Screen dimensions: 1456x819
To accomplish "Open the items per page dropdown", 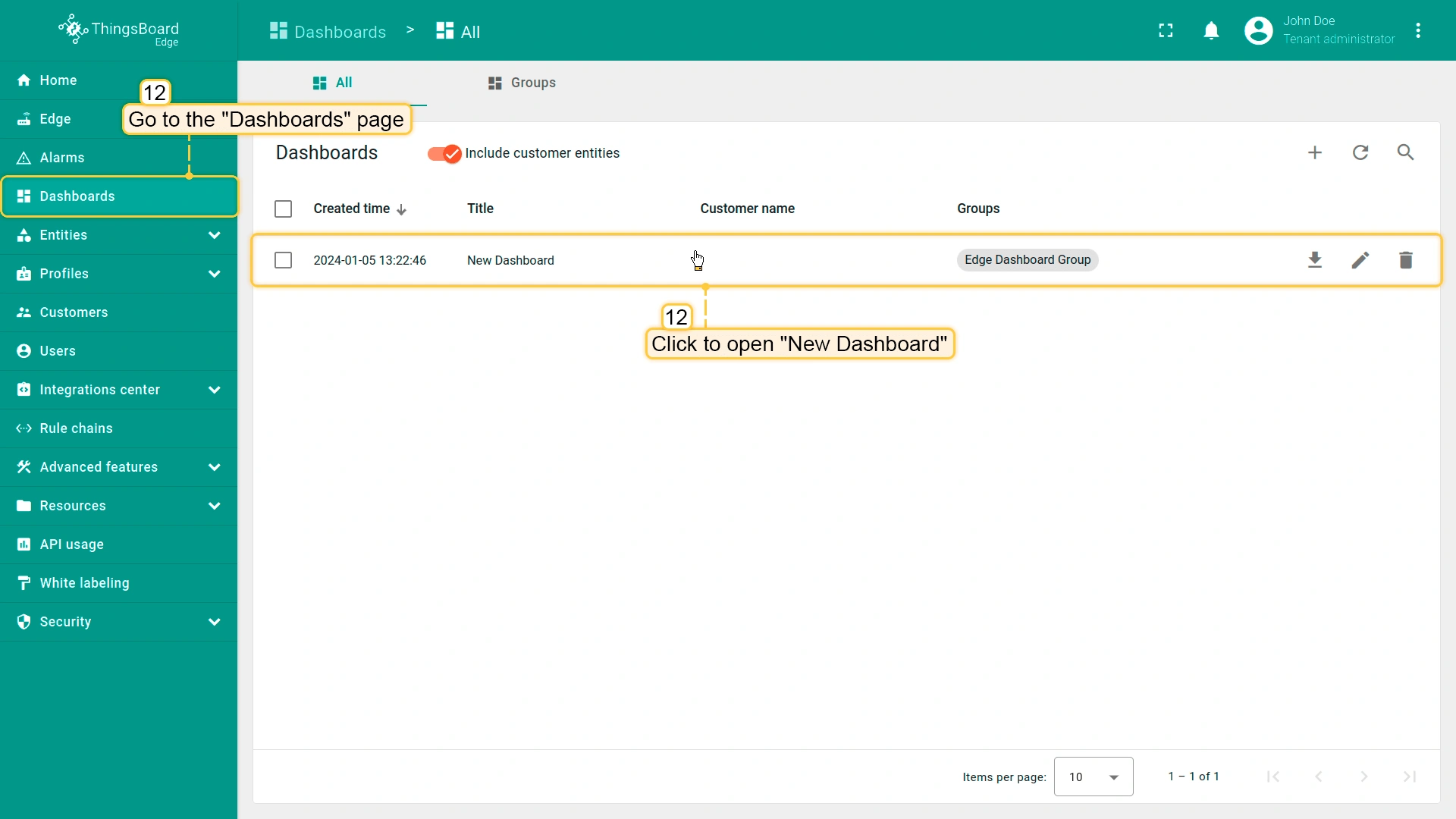I will pyautogui.click(x=1093, y=777).
